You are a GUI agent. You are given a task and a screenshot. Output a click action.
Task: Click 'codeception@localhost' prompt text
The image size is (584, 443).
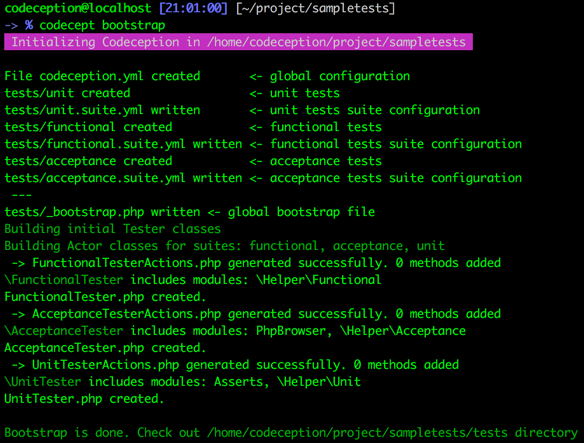pyautogui.click(x=78, y=8)
